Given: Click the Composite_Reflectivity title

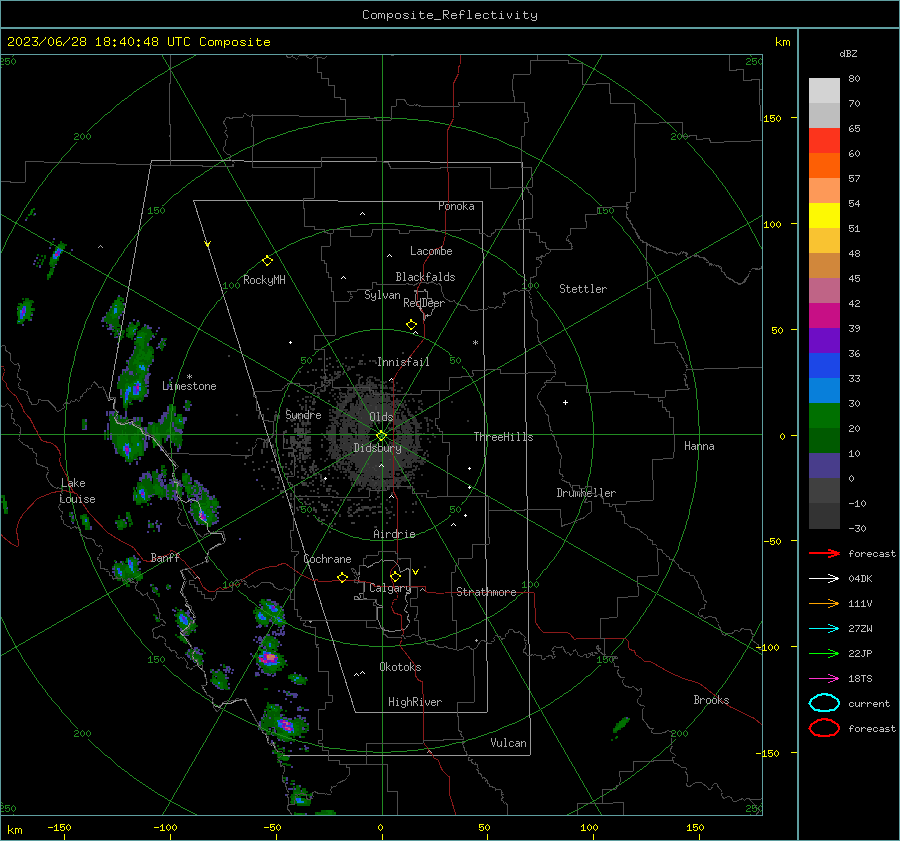Looking at the screenshot, I should [450, 15].
